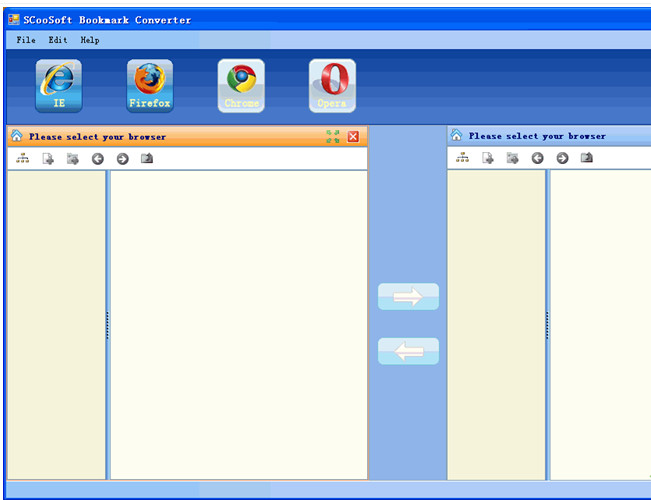Screen dimensions: 651x500
Task: Open the File menu
Action: 26,40
